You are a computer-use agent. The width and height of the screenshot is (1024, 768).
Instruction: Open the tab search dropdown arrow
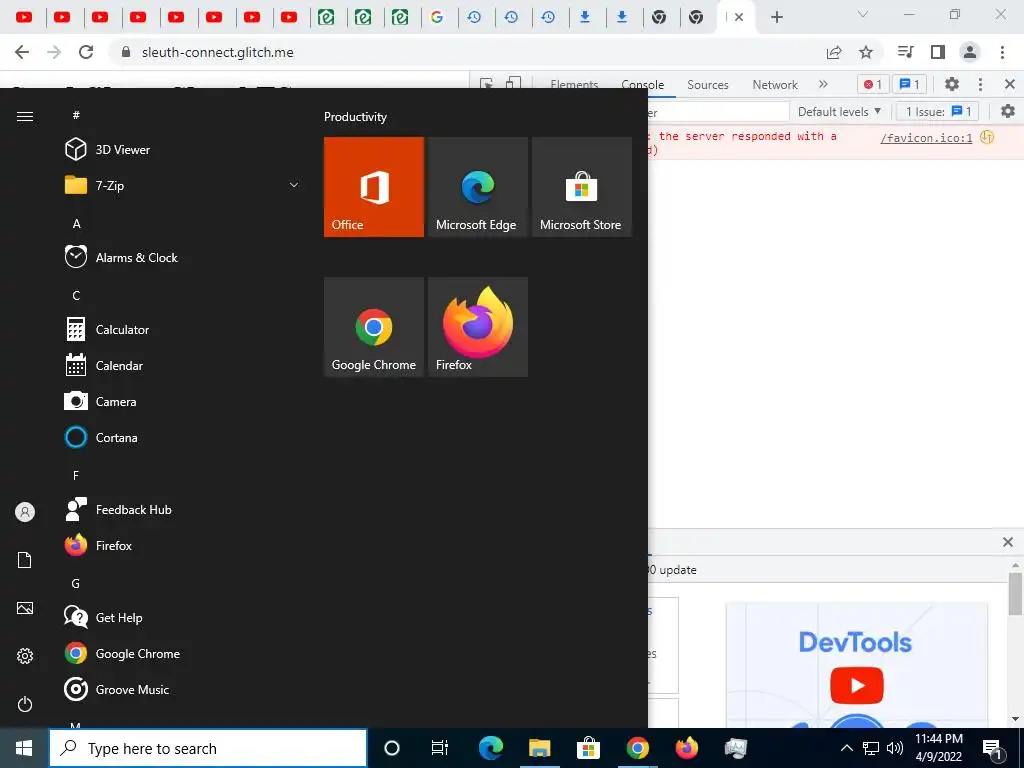[863, 14]
